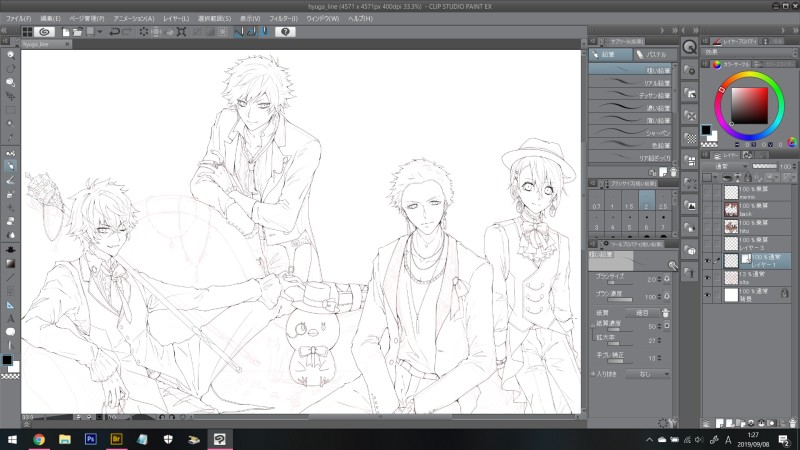This screenshot has width=800, height=450.
Task: Click the 紙質 button labeled 細目
Action: point(642,312)
